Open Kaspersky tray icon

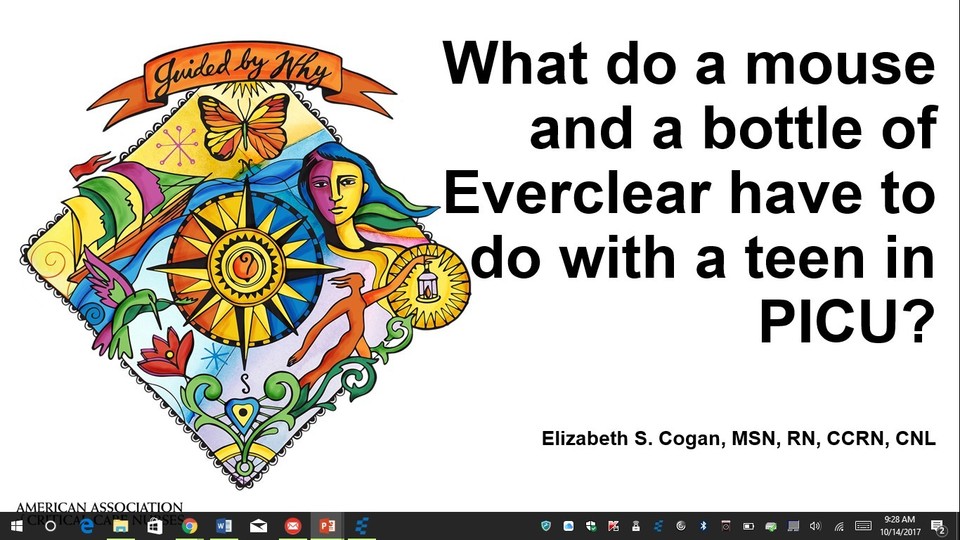(613, 526)
